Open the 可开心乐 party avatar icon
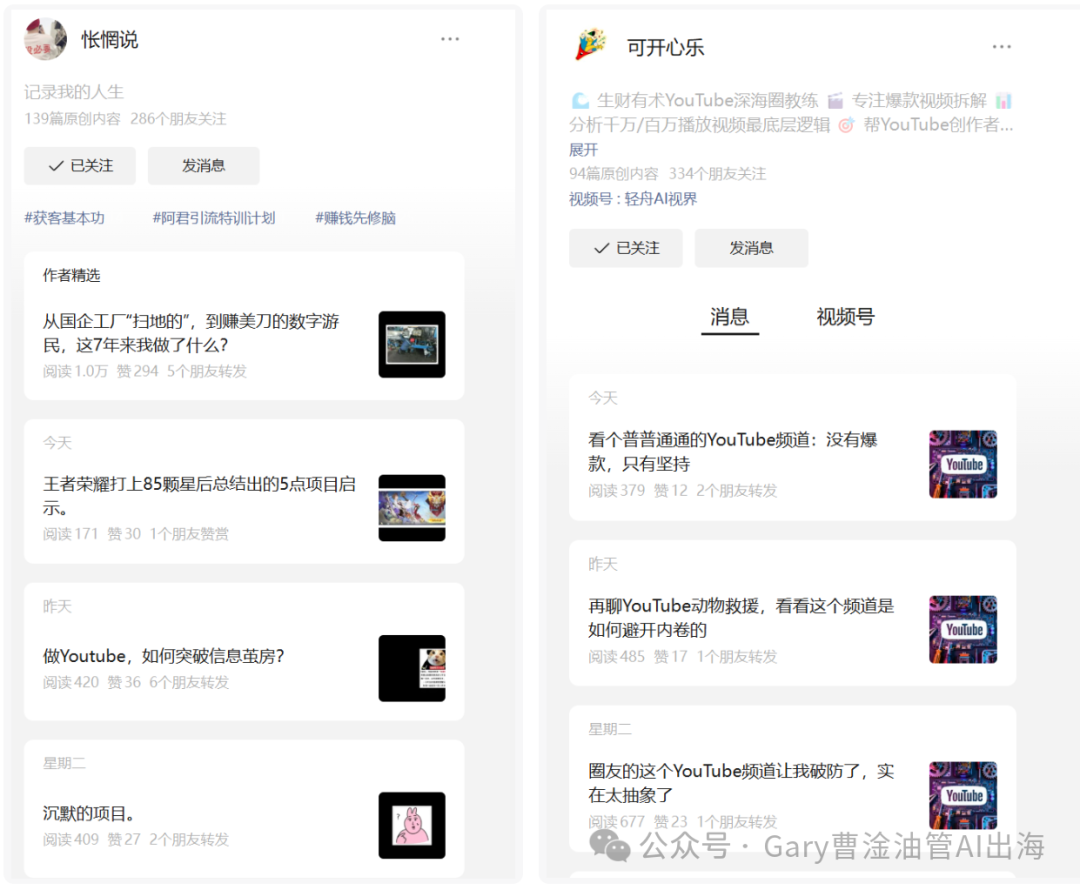Image resolution: width=1080 pixels, height=890 pixels. (591, 45)
